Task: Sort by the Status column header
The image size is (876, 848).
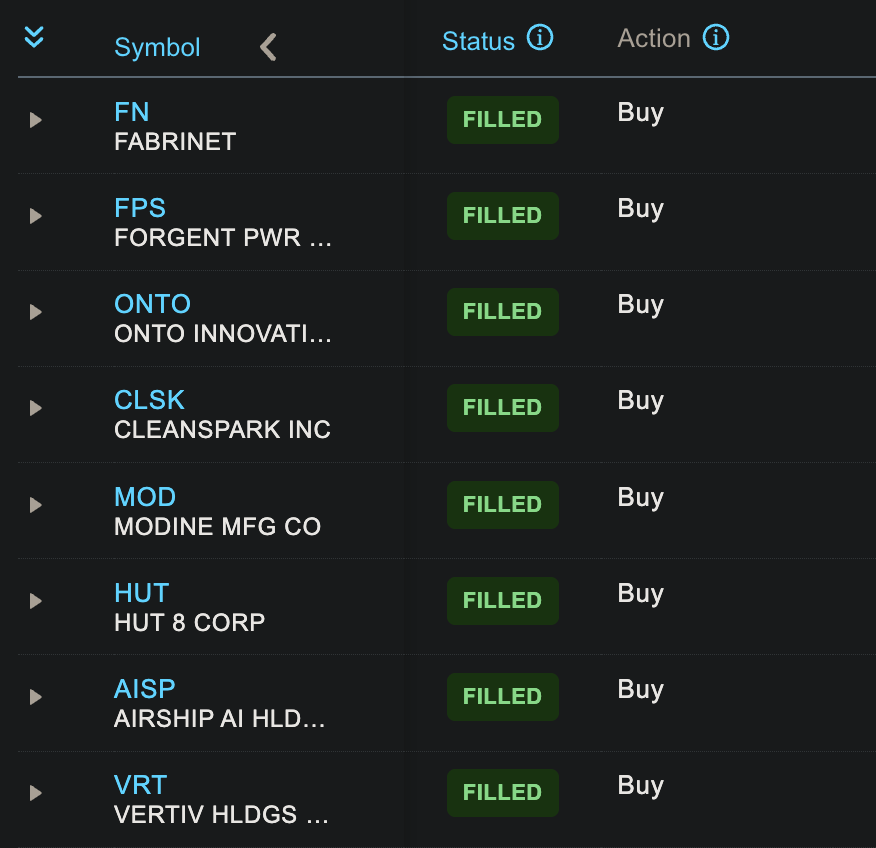Action: 478,41
